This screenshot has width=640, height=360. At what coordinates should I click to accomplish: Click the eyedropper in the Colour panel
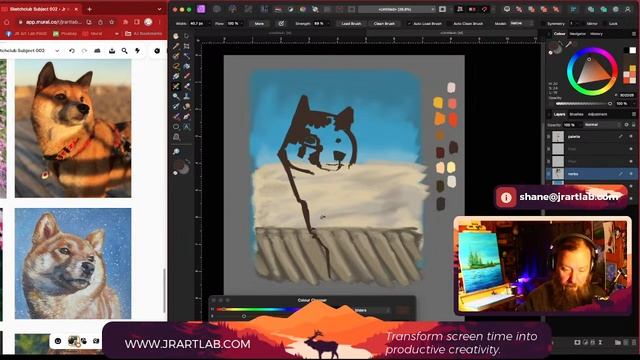[568, 44]
